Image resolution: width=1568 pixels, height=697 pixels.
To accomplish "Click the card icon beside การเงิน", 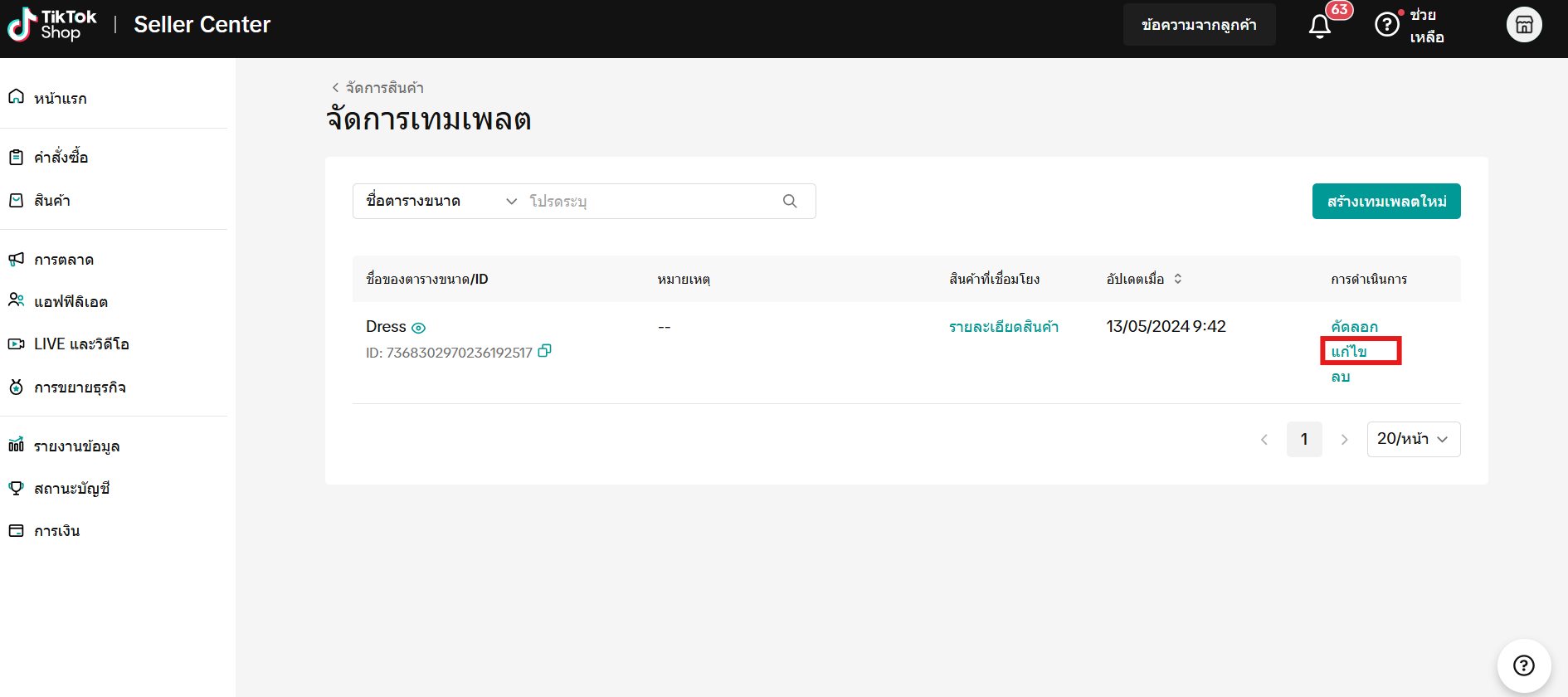I will coord(16,530).
